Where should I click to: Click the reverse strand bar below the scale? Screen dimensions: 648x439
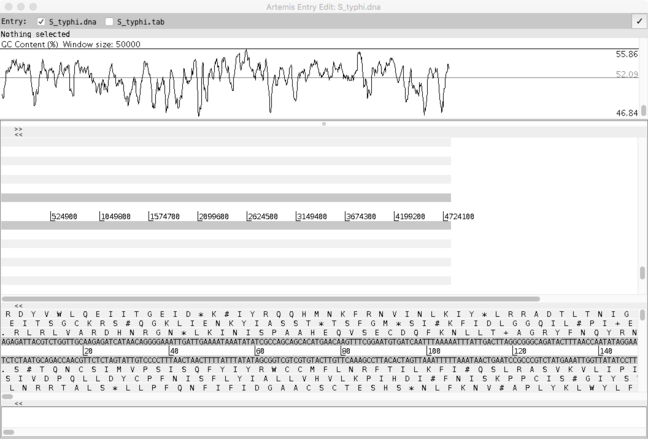[x=225, y=228]
